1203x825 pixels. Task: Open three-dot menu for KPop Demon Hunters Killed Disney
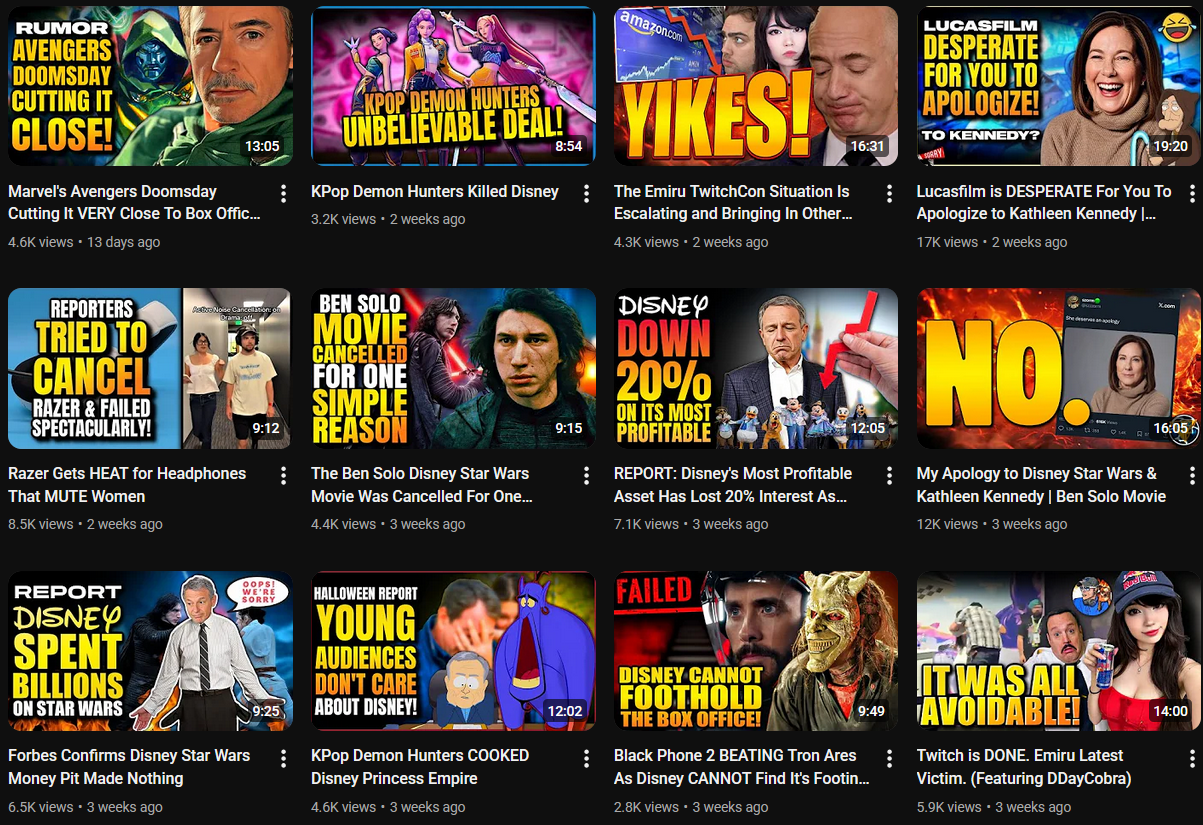point(587,193)
